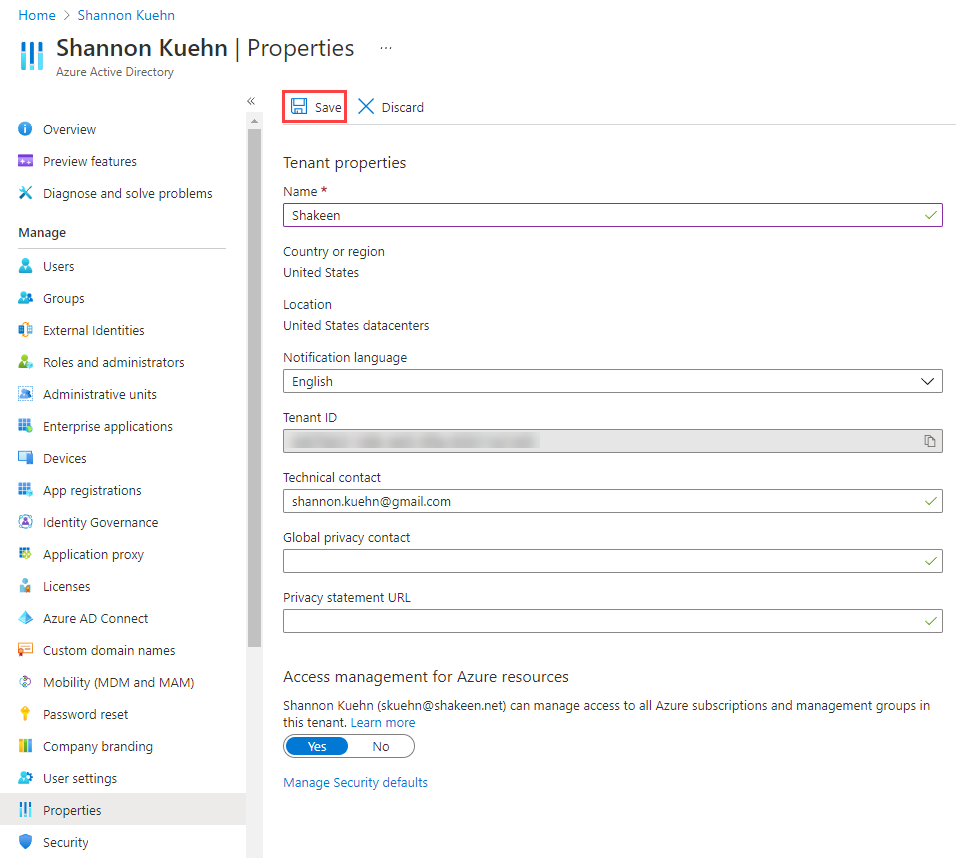Go to the Shannon Kuehn breadcrumb
The width and height of the screenshot is (956, 858).
[x=126, y=15]
